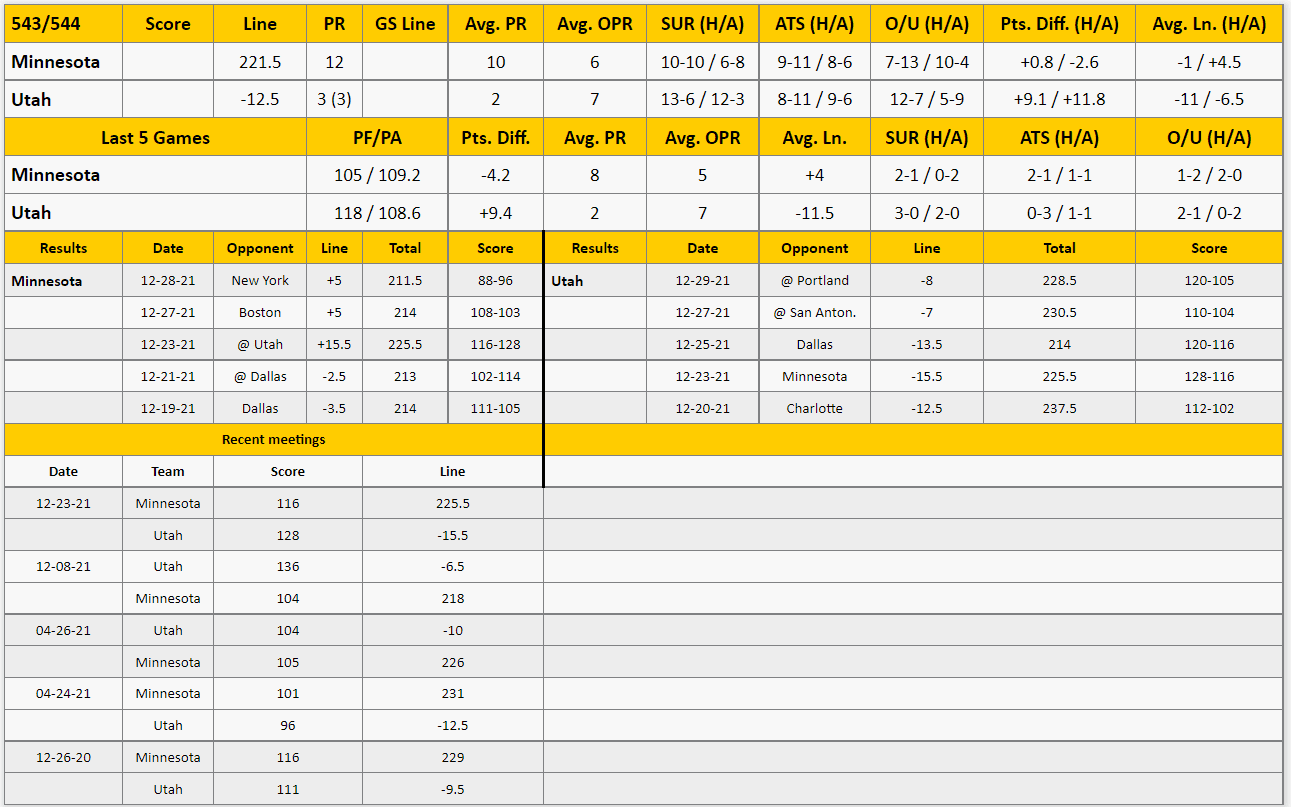Click the Last 5 Games header
1291x807 pixels.
(x=156, y=138)
